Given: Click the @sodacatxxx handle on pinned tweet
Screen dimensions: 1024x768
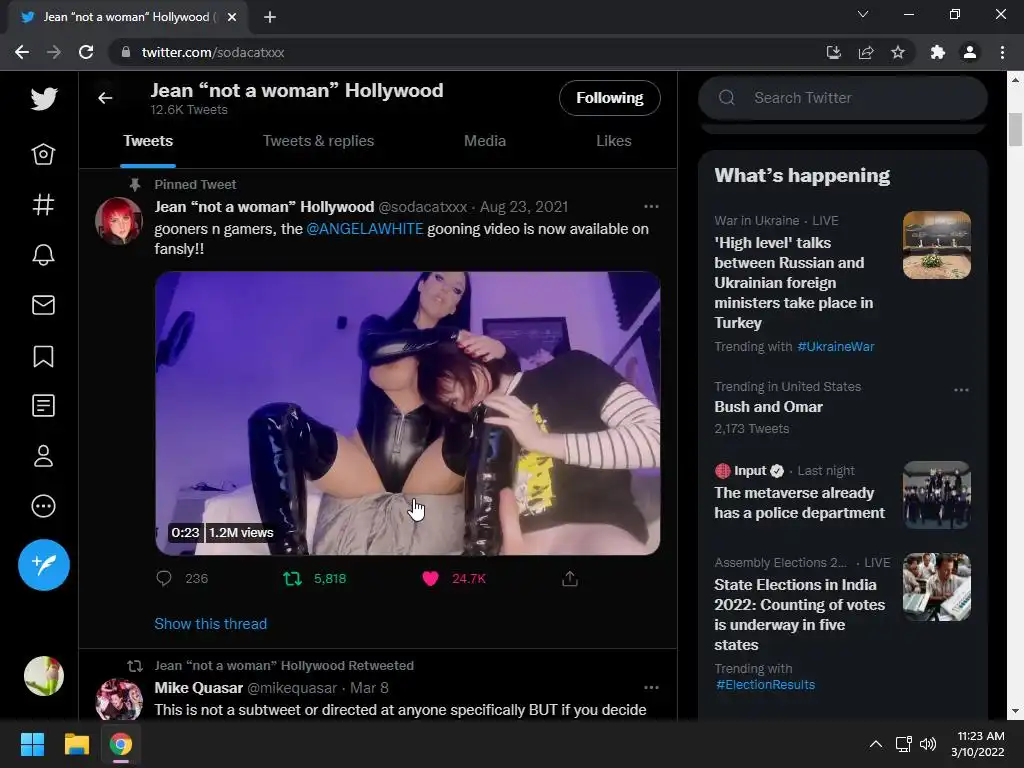Looking at the screenshot, I should [423, 207].
